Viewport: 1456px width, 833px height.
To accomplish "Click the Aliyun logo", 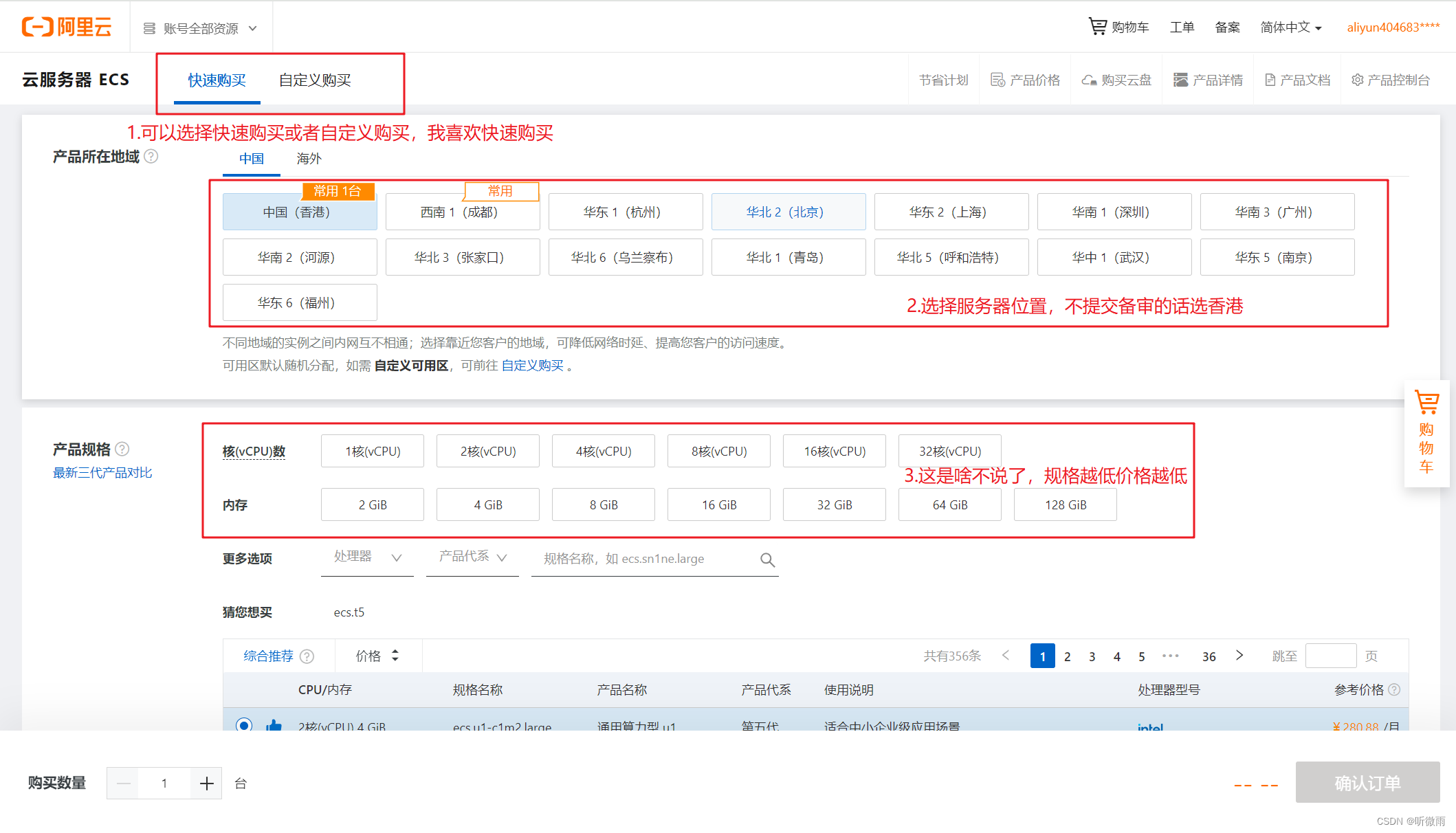I will [67, 27].
